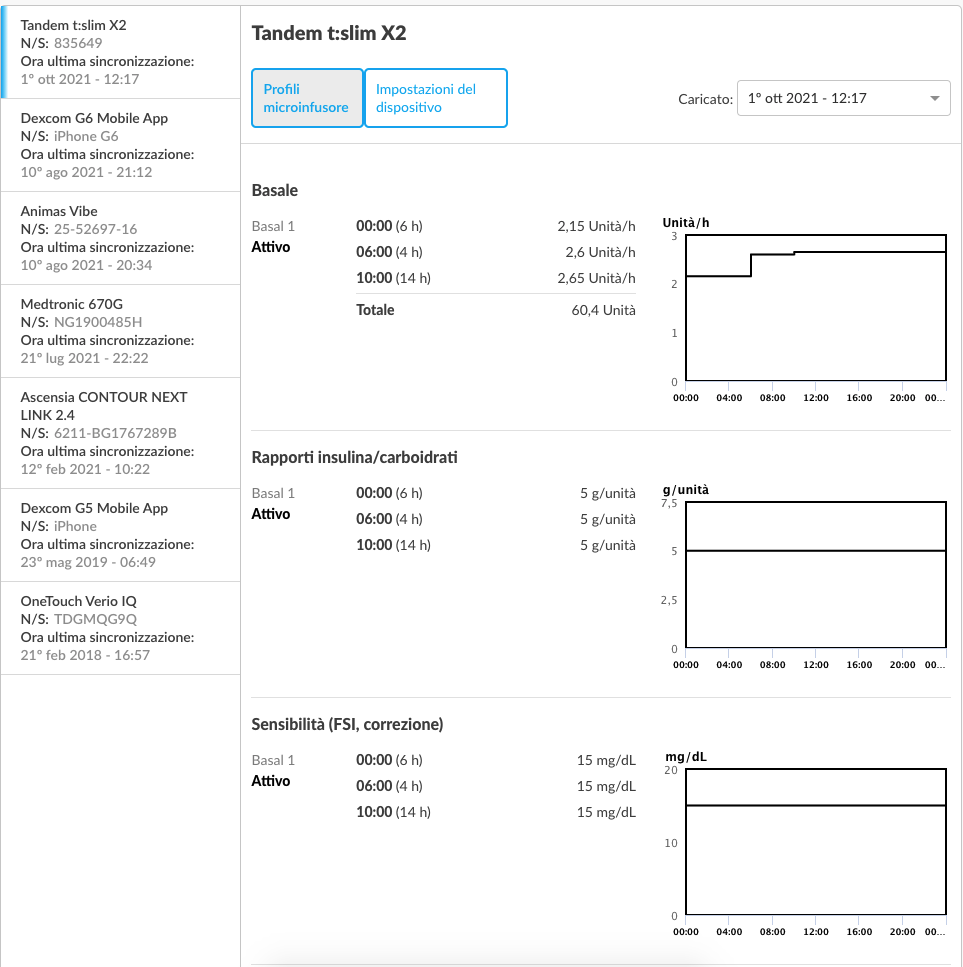
Task: Select Tandem t:slim X2 device in sidebar
Action: [121, 52]
